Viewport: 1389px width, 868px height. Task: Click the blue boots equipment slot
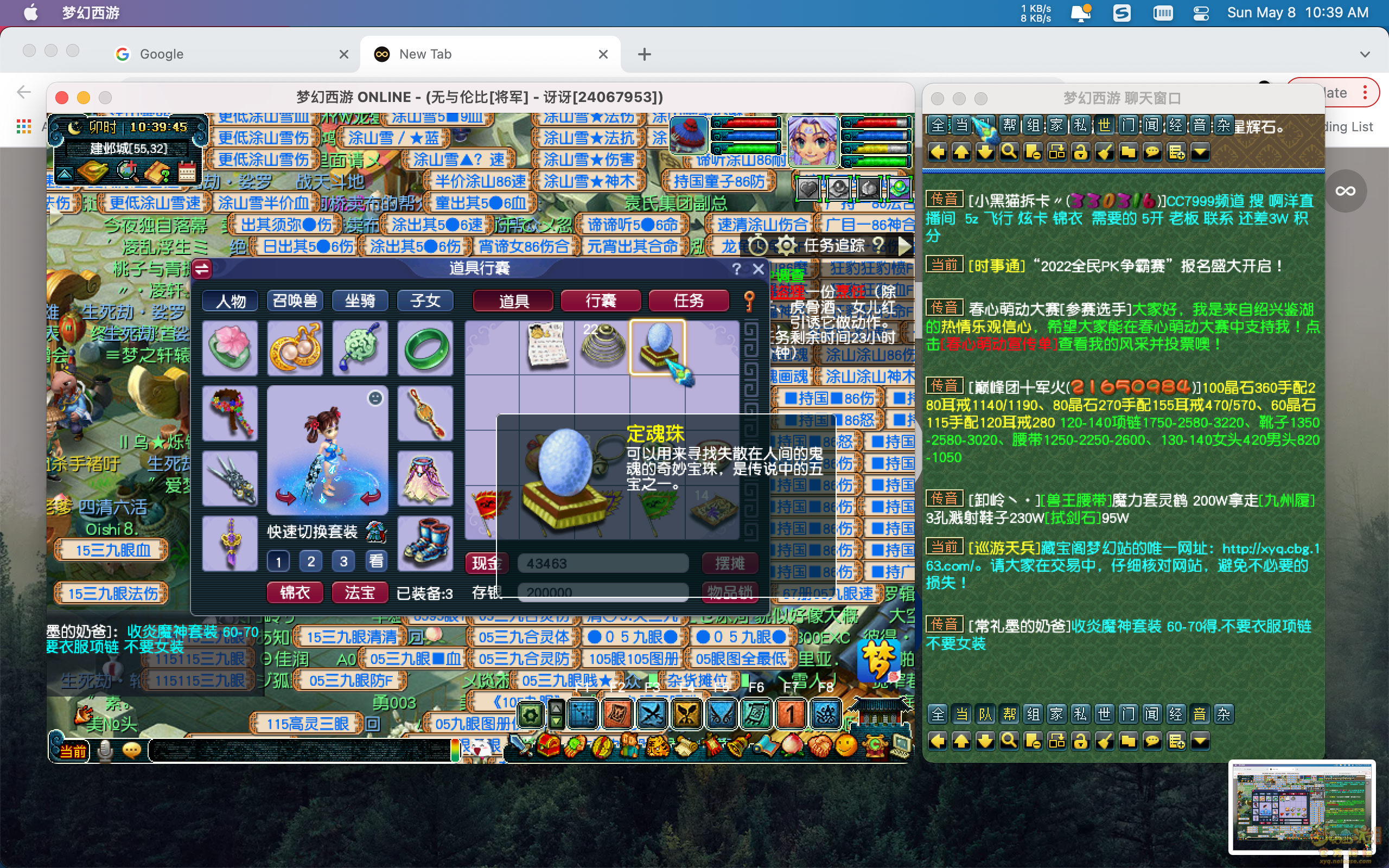click(x=425, y=543)
